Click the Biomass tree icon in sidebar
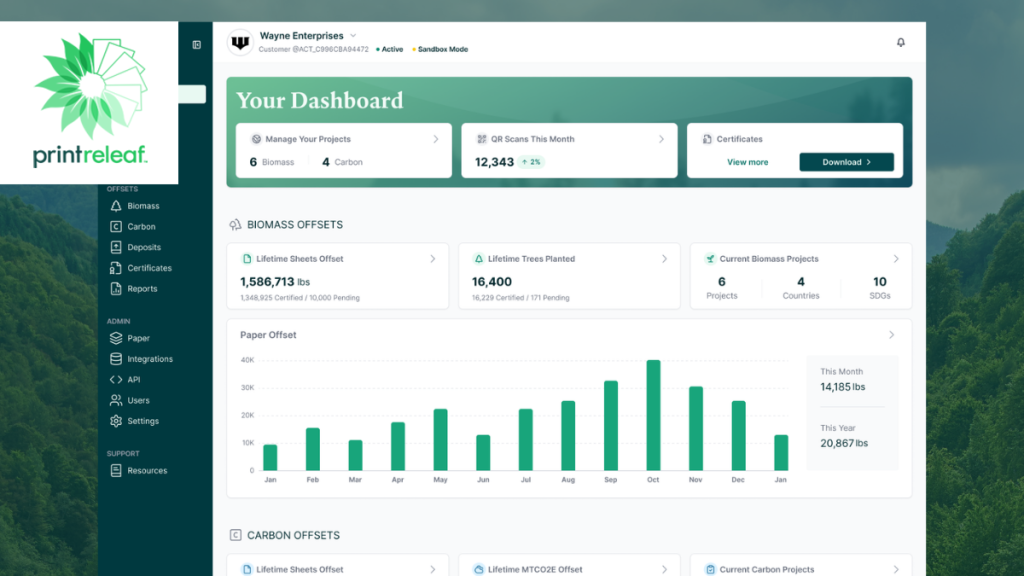Screen dimensions: 1024x576 (116, 206)
